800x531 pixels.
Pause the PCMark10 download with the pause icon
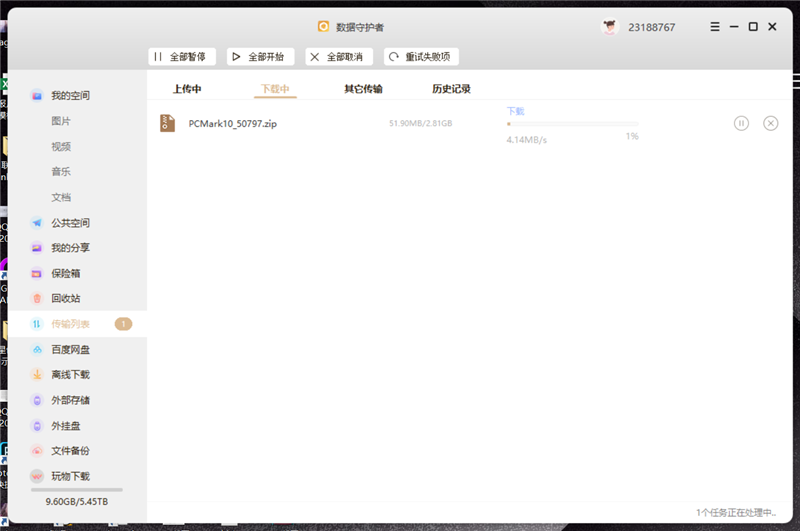coord(741,123)
